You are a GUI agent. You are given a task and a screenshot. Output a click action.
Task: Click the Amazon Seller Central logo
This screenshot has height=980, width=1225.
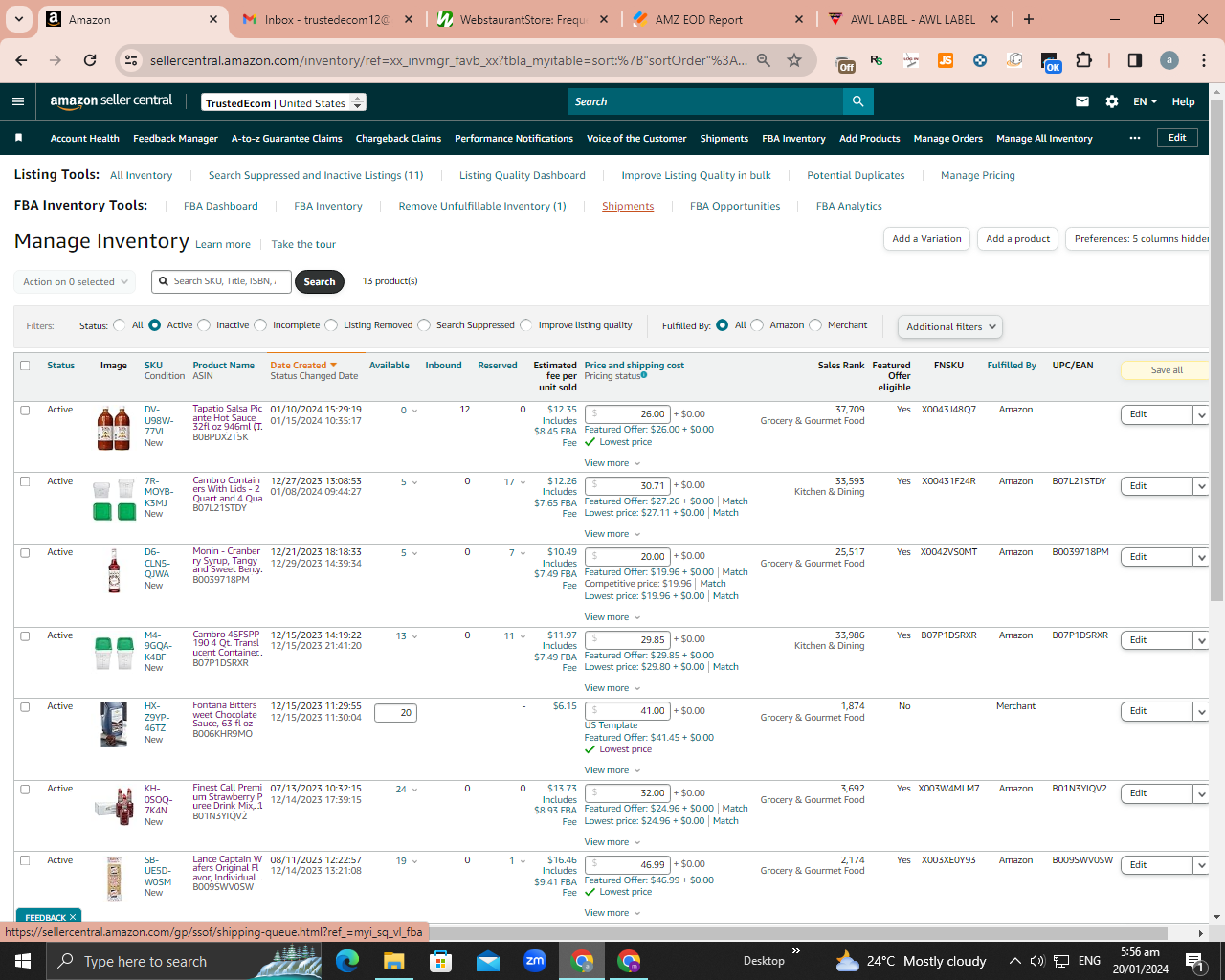coord(111,101)
